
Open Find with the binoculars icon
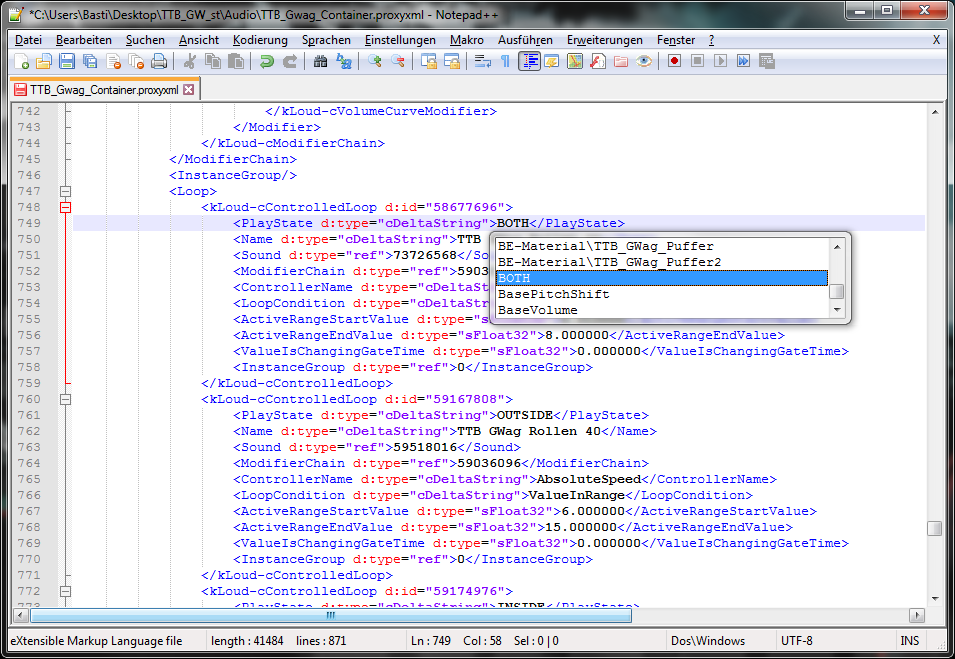pos(320,62)
